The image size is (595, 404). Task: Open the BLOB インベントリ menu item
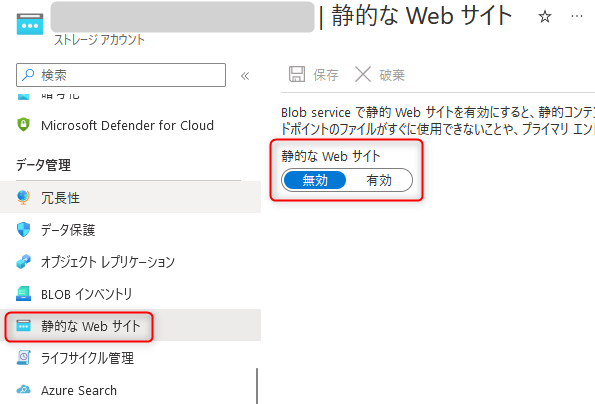[131, 294]
